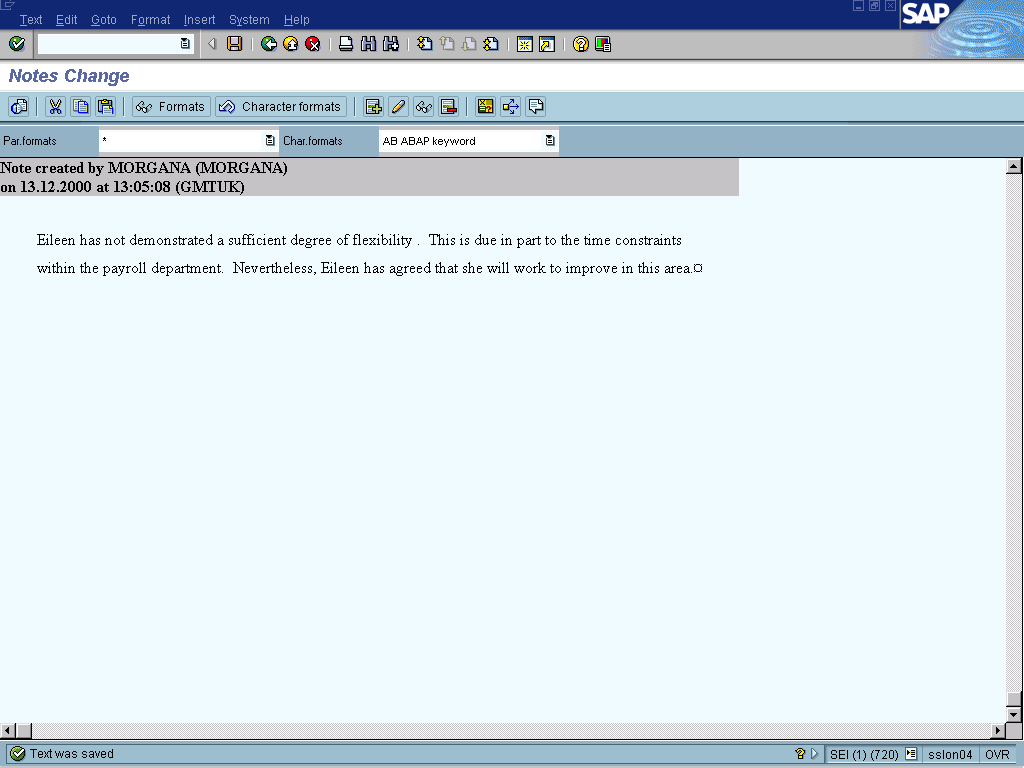Click the Character formats button
Screen dimensions: 1024x768
pyautogui.click(x=281, y=106)
